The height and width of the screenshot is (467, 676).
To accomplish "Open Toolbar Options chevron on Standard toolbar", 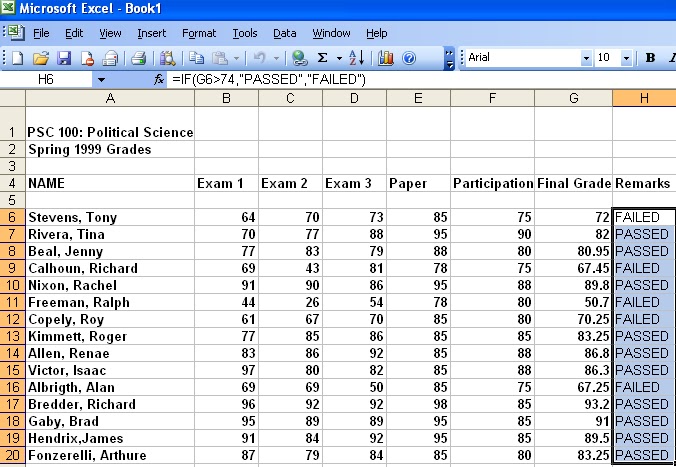I will (449, 59).
